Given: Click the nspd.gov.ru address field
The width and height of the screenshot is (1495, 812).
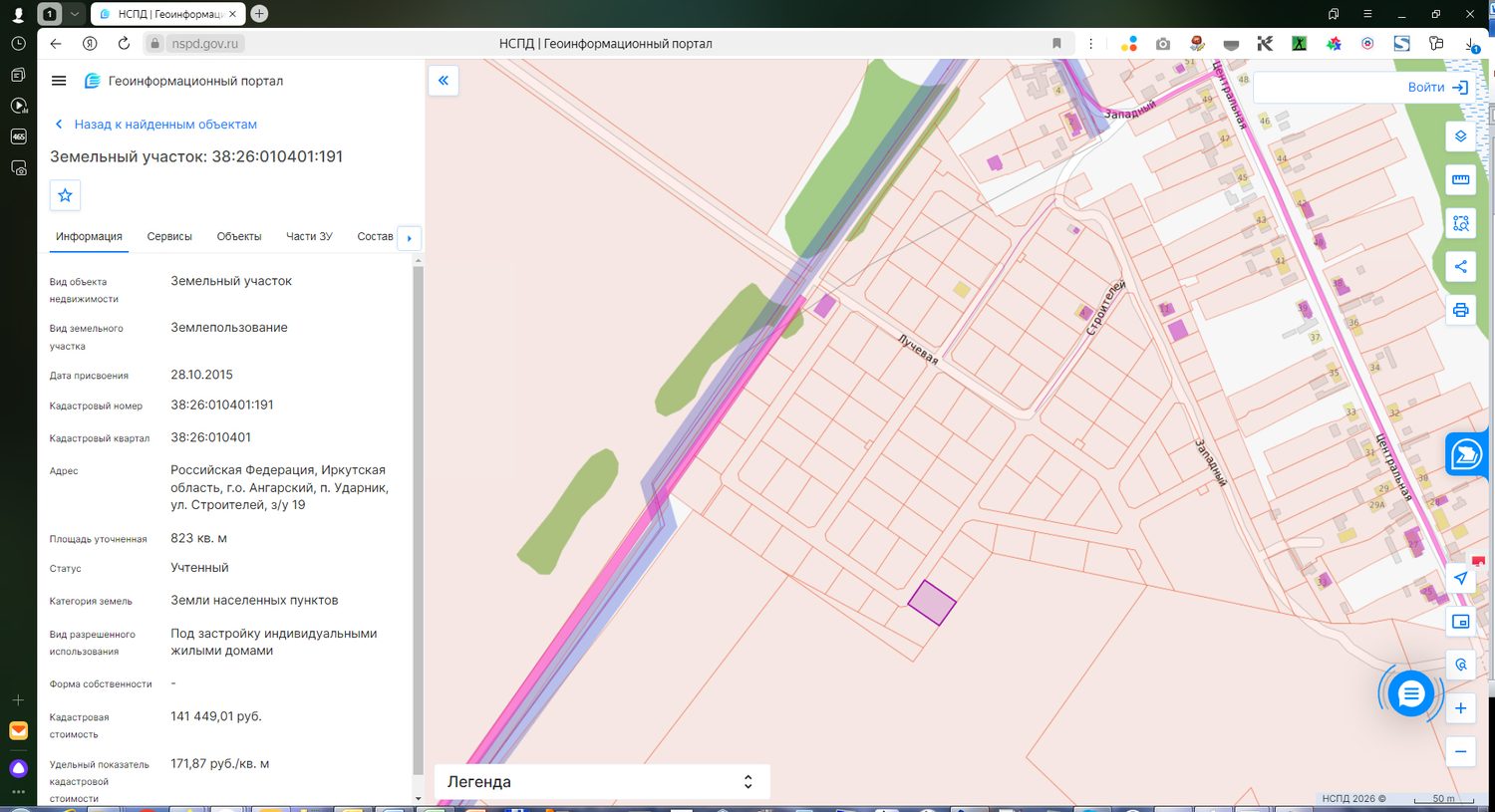Looking at the screenshot, I should coord(204,44).
